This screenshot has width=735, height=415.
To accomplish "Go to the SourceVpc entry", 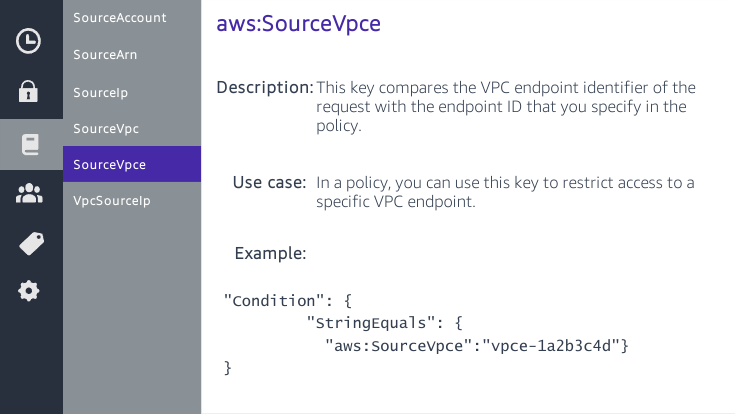I will [x=104, y=128].
